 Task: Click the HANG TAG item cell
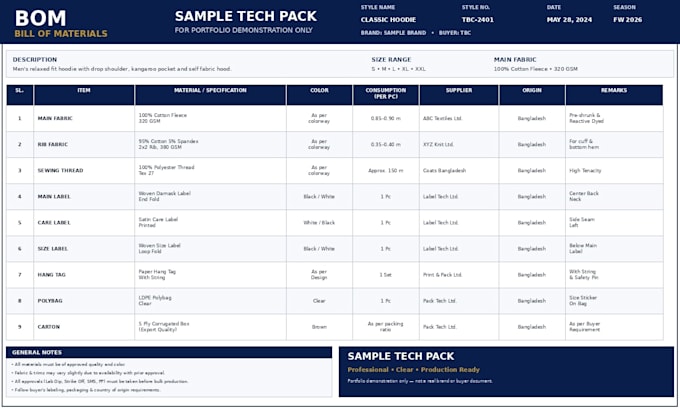84,275
